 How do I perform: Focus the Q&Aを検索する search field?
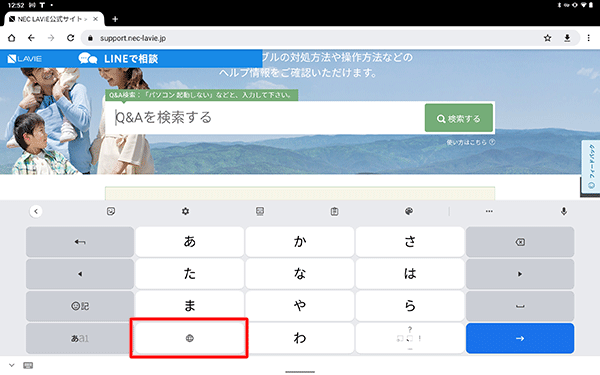(264, 118)
